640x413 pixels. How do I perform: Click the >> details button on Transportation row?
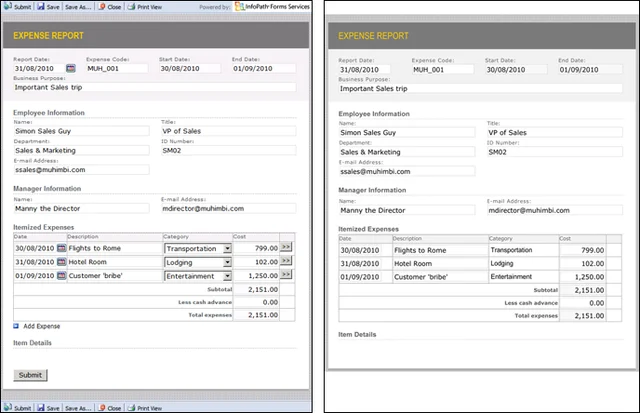(x=286, y=247)
